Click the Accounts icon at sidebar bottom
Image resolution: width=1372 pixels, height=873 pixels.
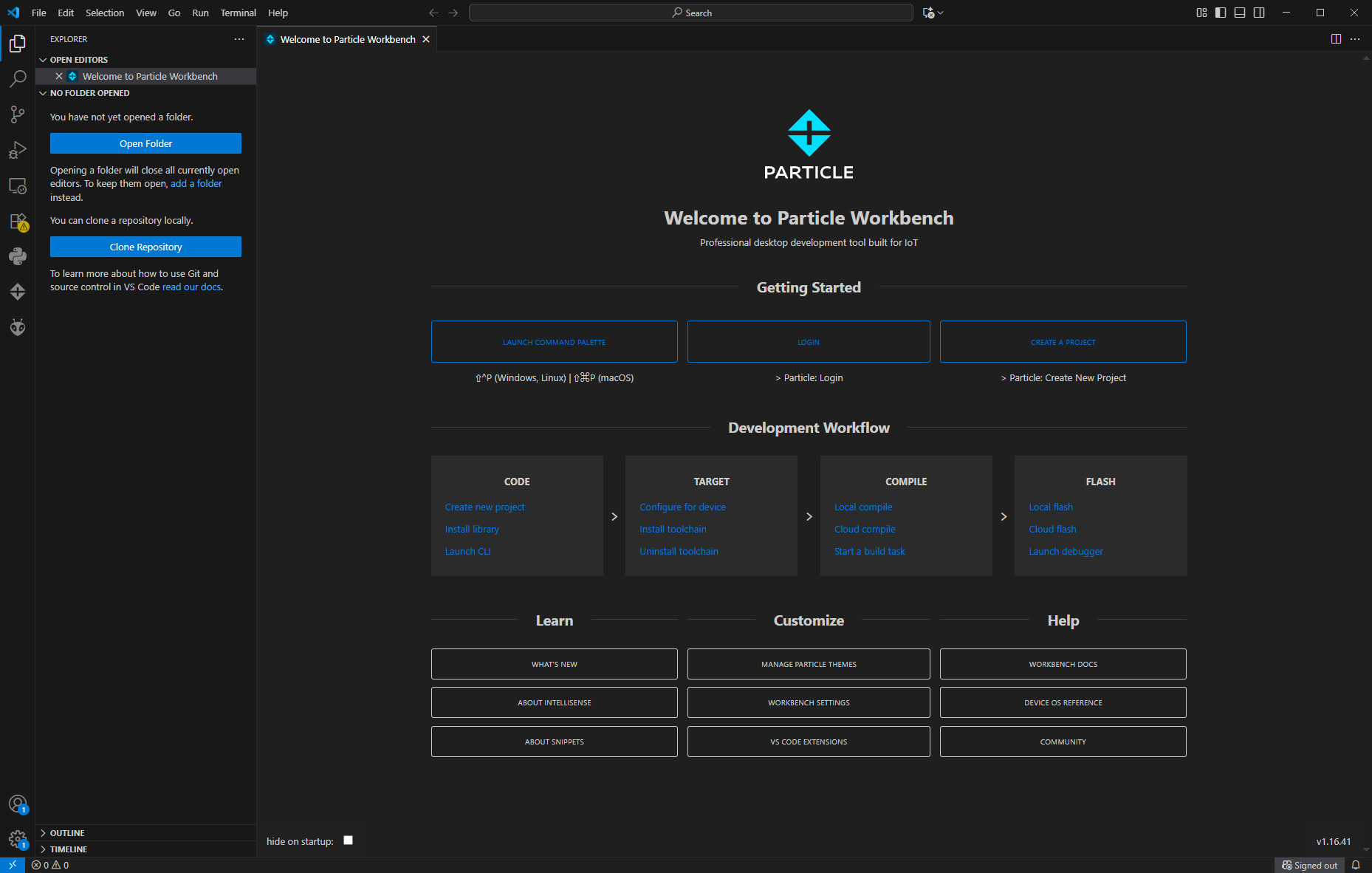click(18, 804)
